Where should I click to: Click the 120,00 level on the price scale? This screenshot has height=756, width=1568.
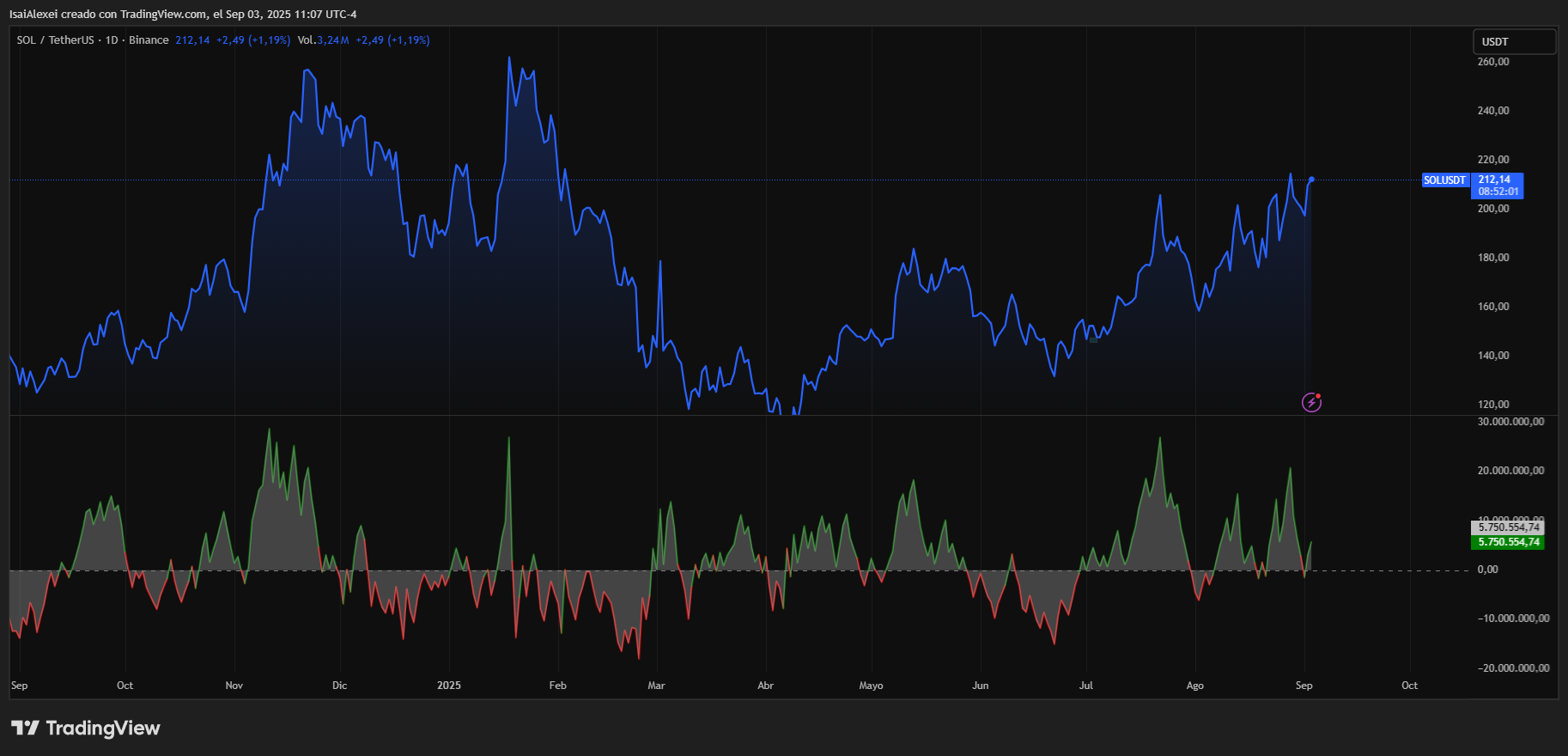(x=1493, y=405)
